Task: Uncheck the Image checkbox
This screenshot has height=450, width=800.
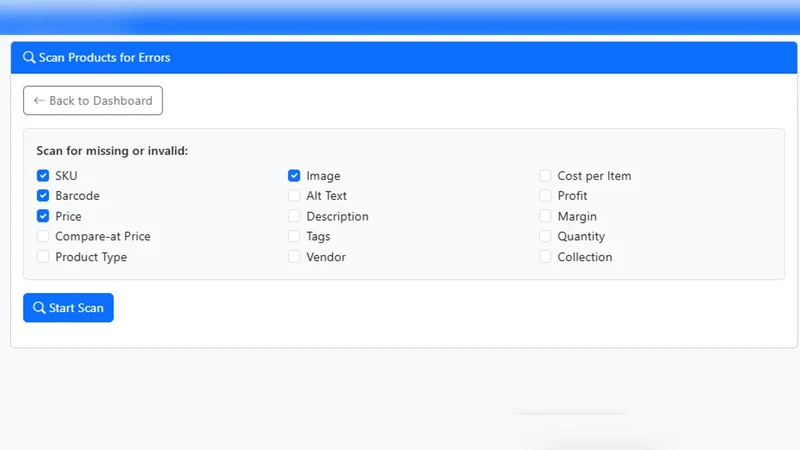Action: click(294, 176)
